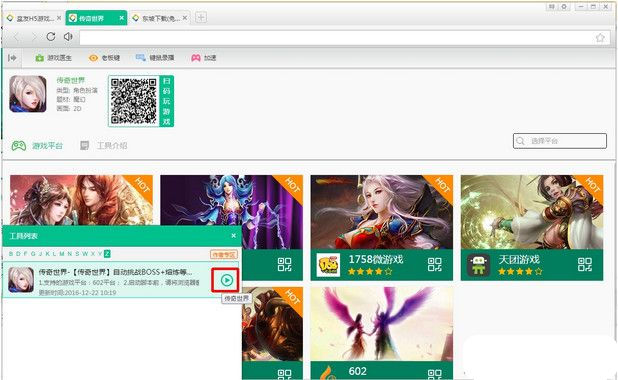The width and height of the screenshot is (618, 380).
Task: Filter tool list by letter W
Action: click(x=85, y=254)
